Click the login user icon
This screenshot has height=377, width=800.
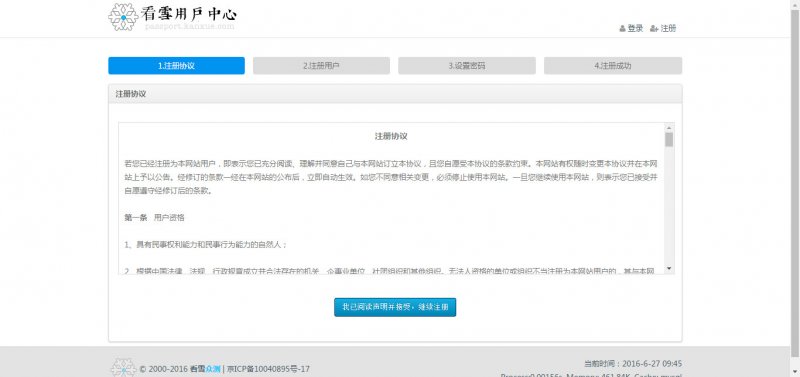point(622,29)
